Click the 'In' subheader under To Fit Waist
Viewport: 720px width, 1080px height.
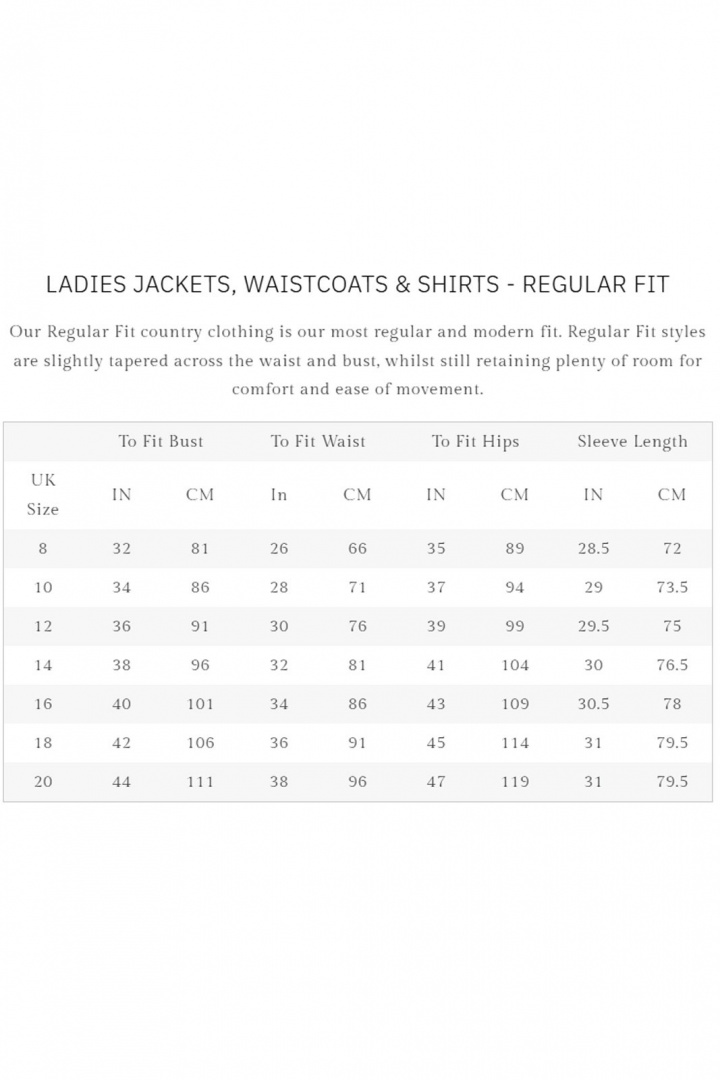[279, 494]
